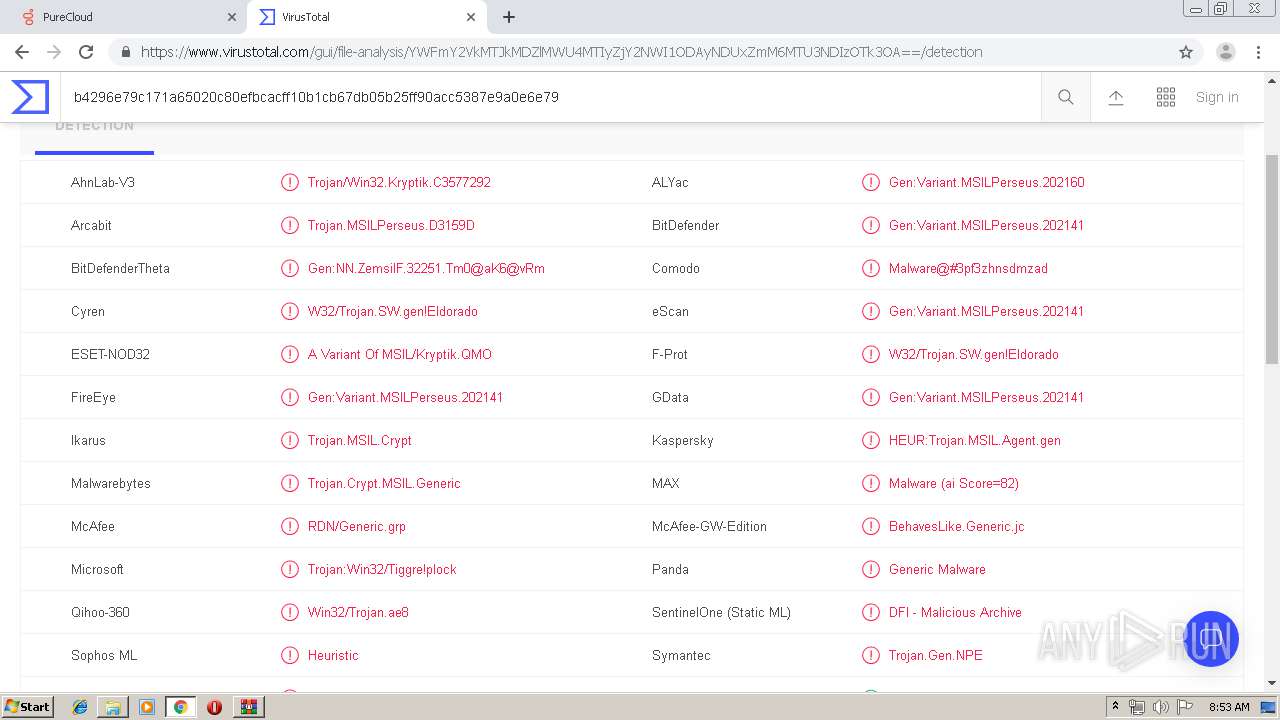Select Gen:Variant.MSILPerseus.202160 text
The height and width of the screenshot is (720, 1280).
point(986,182)
